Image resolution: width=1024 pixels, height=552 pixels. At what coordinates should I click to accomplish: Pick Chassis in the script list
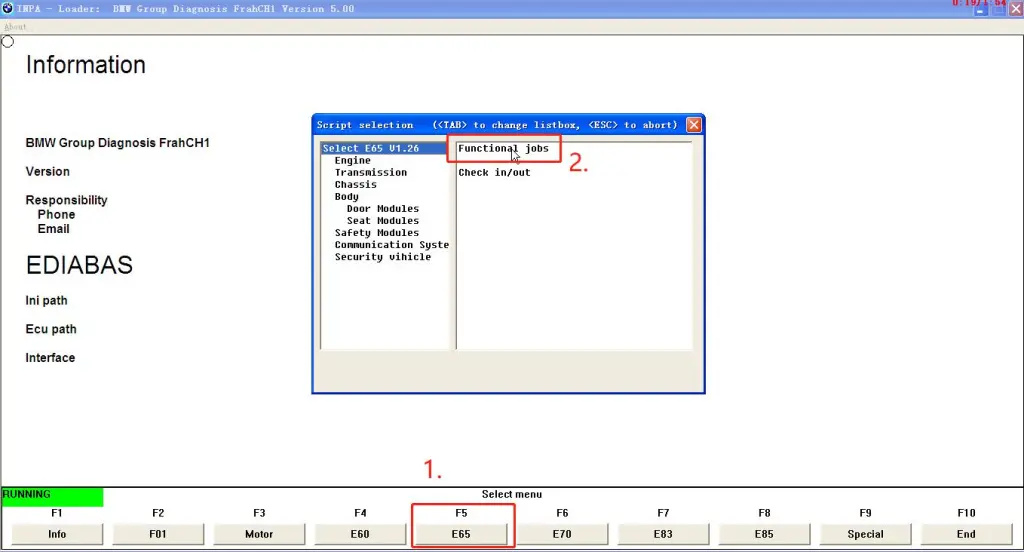[x=355, y=184]
